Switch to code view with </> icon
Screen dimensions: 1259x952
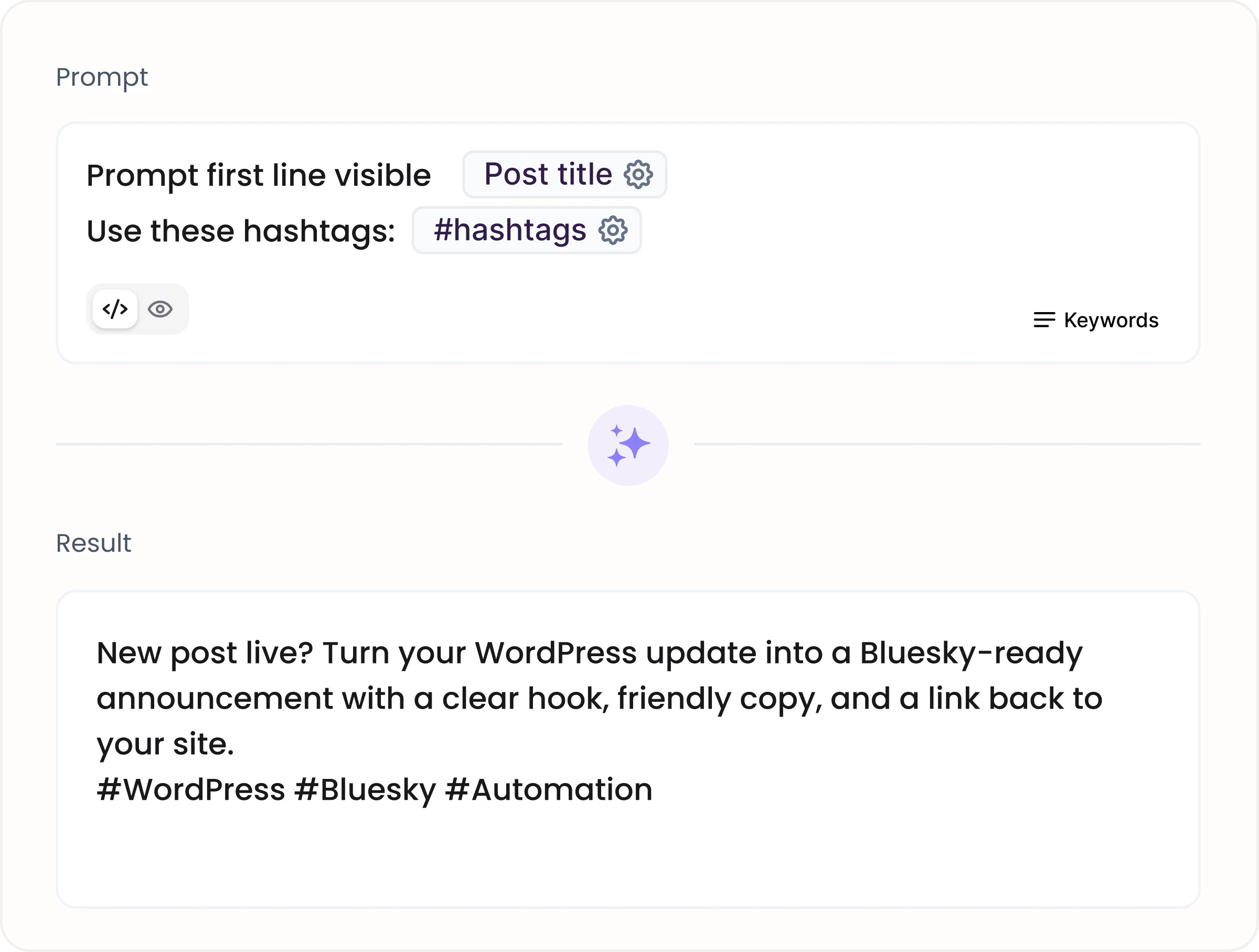coord(115,309)
